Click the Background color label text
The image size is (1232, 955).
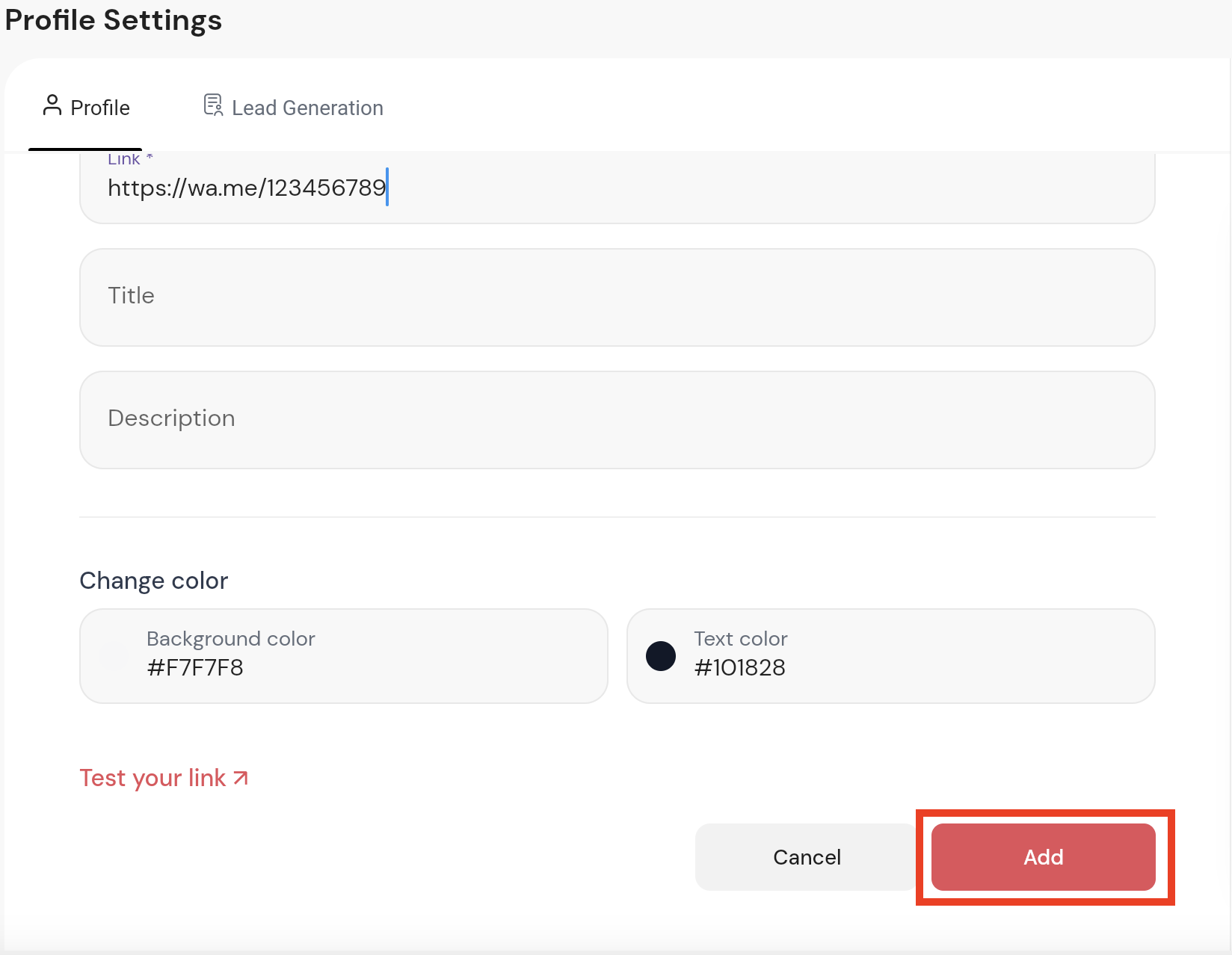[x=230, y=639]
